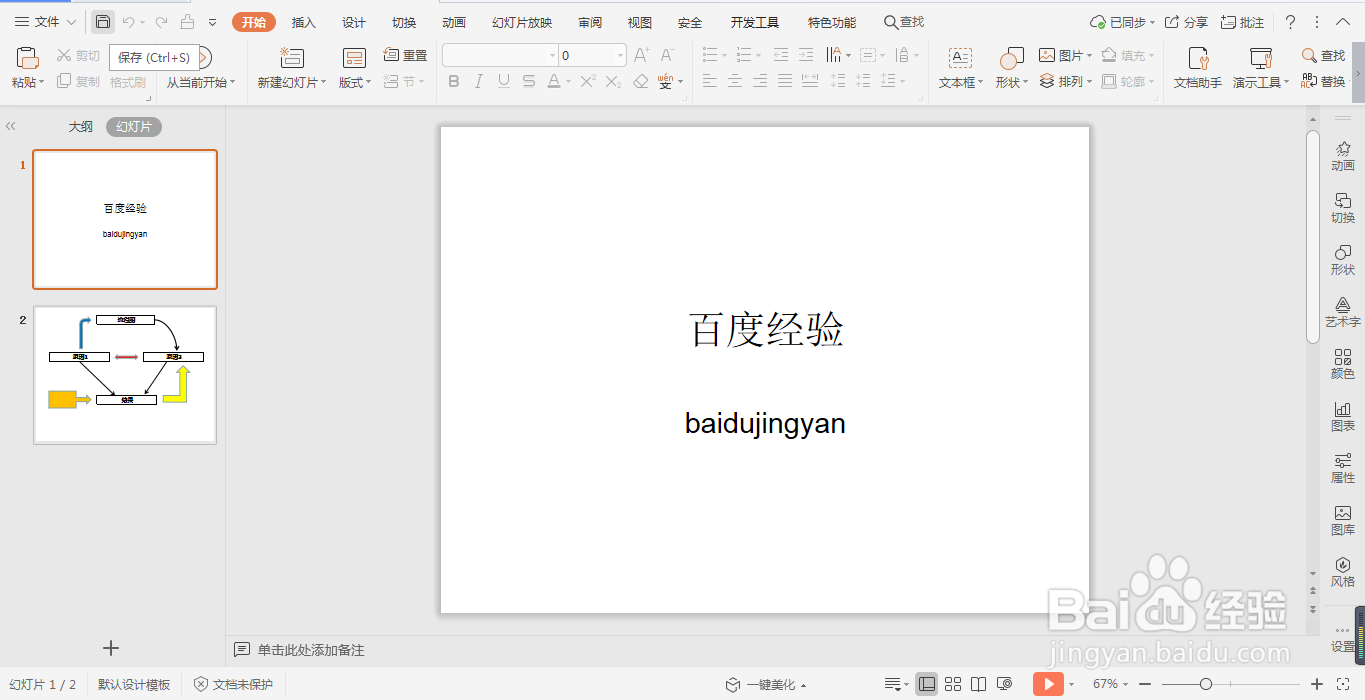Select slide 2 flowchart thumbnail
This screenshot has width=1365, height=700.
125,375
